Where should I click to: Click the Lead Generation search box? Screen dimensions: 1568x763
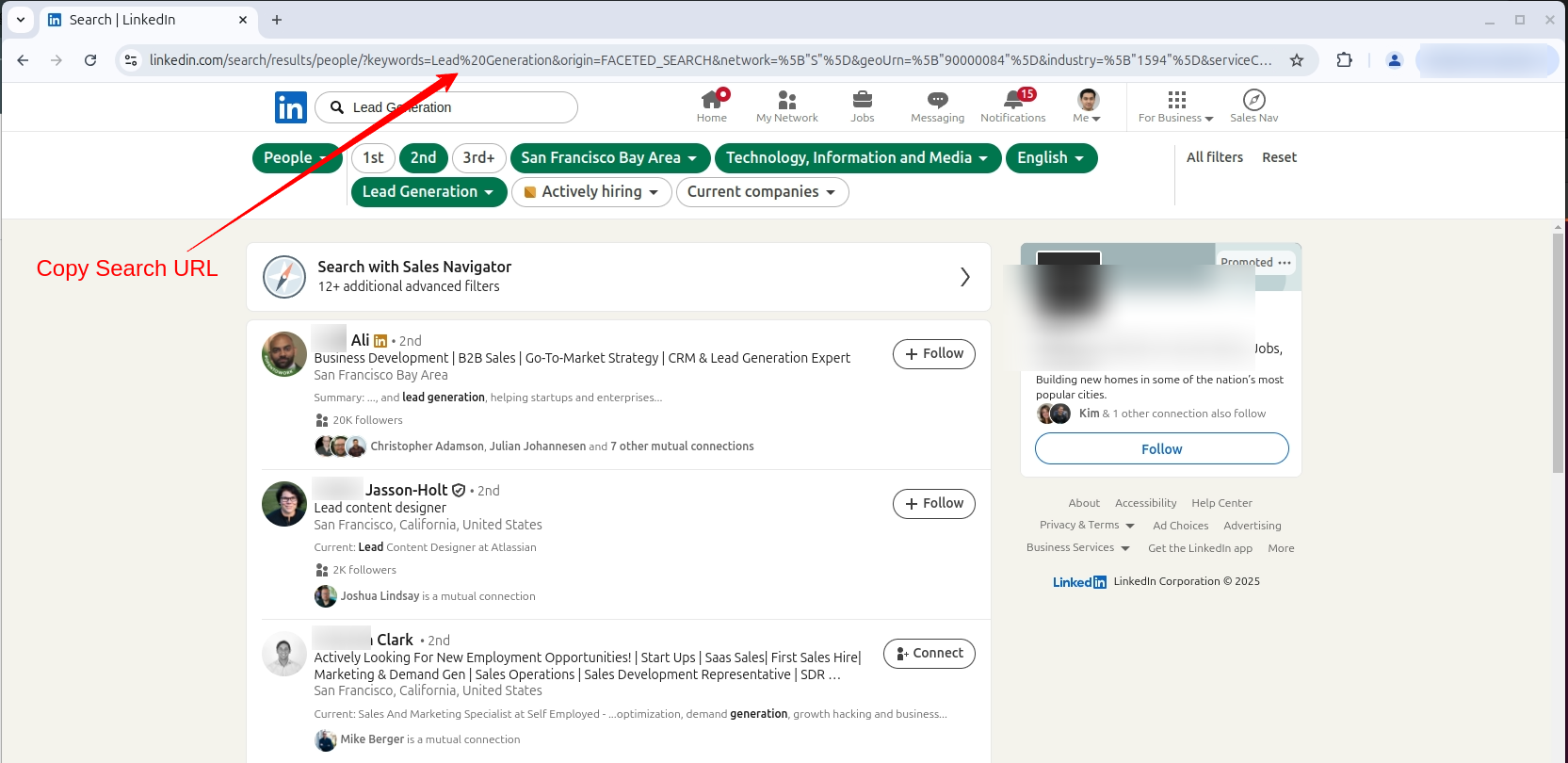coord(452,107)
